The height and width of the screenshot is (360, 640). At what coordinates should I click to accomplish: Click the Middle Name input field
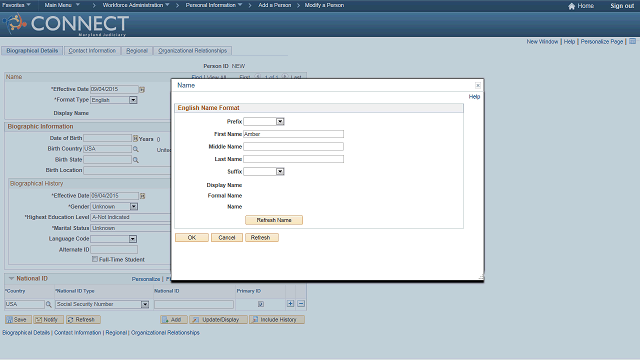293,147
